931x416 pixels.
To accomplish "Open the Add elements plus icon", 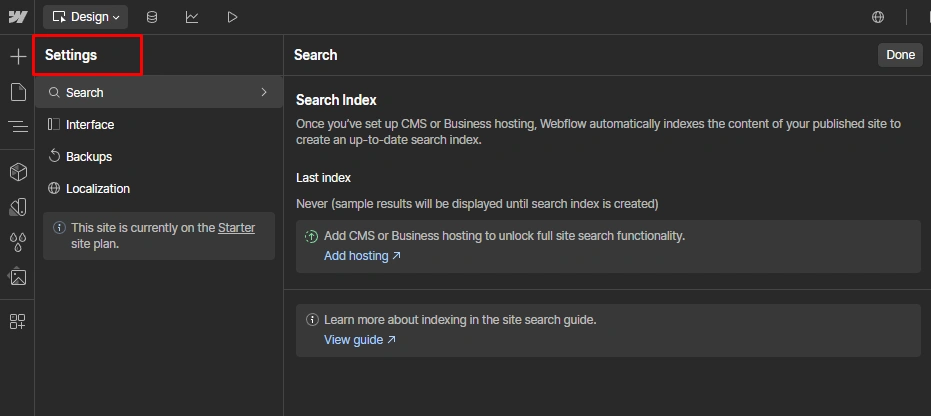I will click(18, 57).
